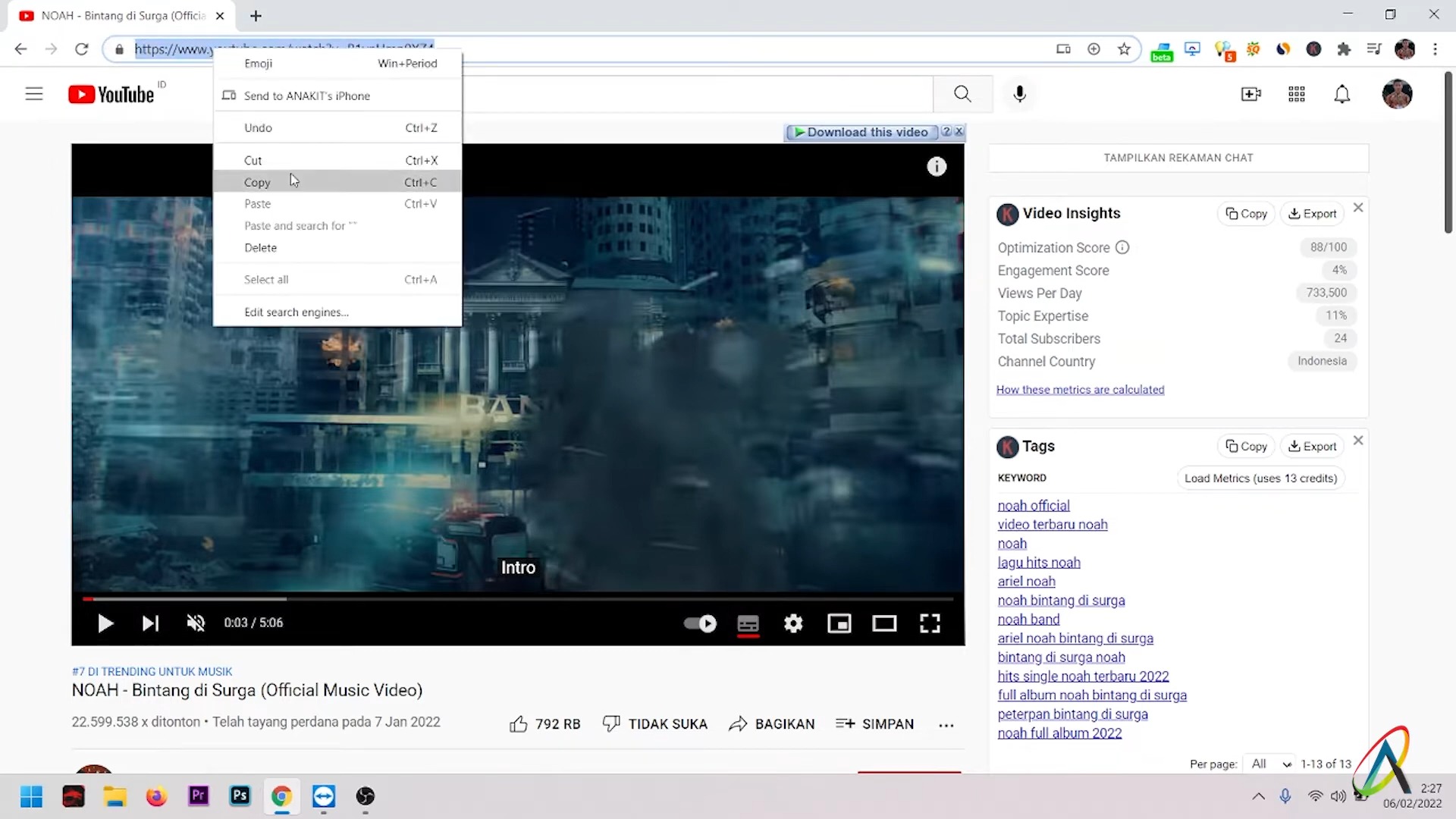
Task: Toggle subtitles/closed captions
Action: [748, 624]
